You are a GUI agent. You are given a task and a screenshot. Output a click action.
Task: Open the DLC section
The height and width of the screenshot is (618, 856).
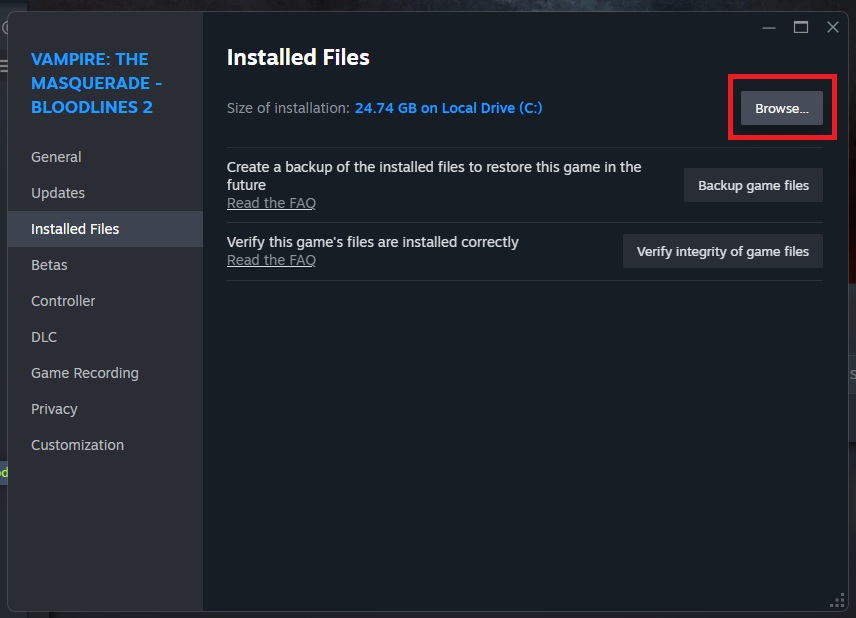[x=44, y=337]
